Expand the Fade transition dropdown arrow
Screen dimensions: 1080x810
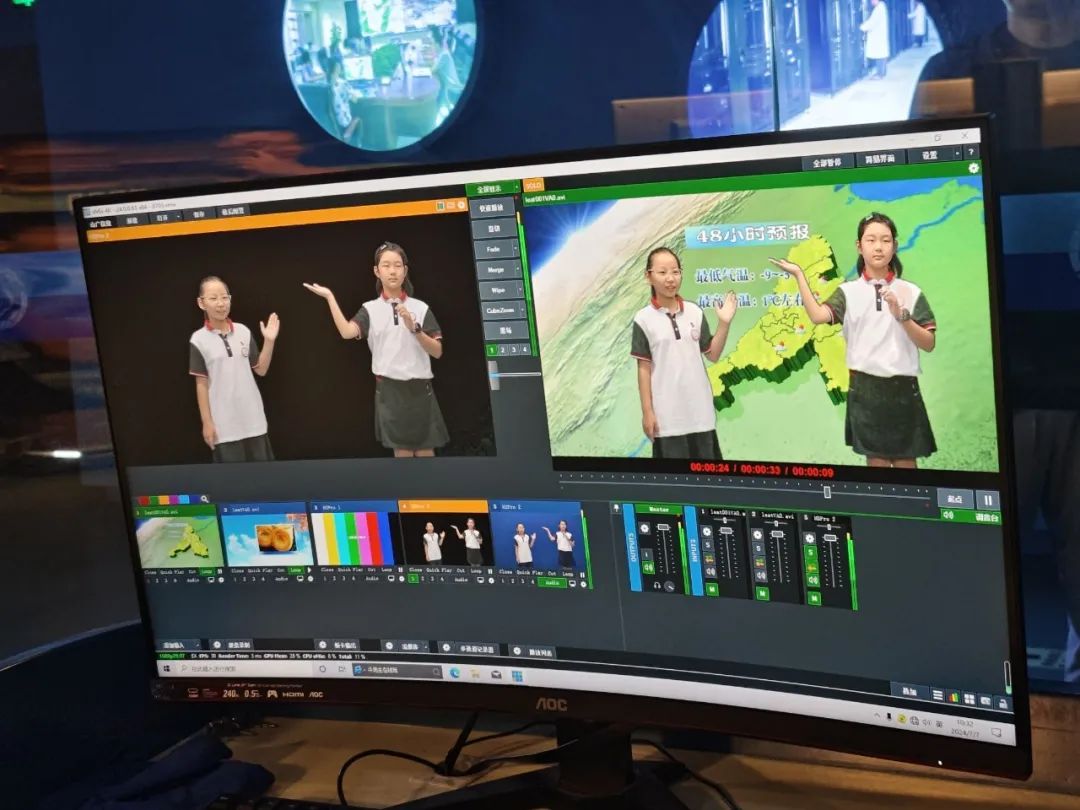(518, 249)
